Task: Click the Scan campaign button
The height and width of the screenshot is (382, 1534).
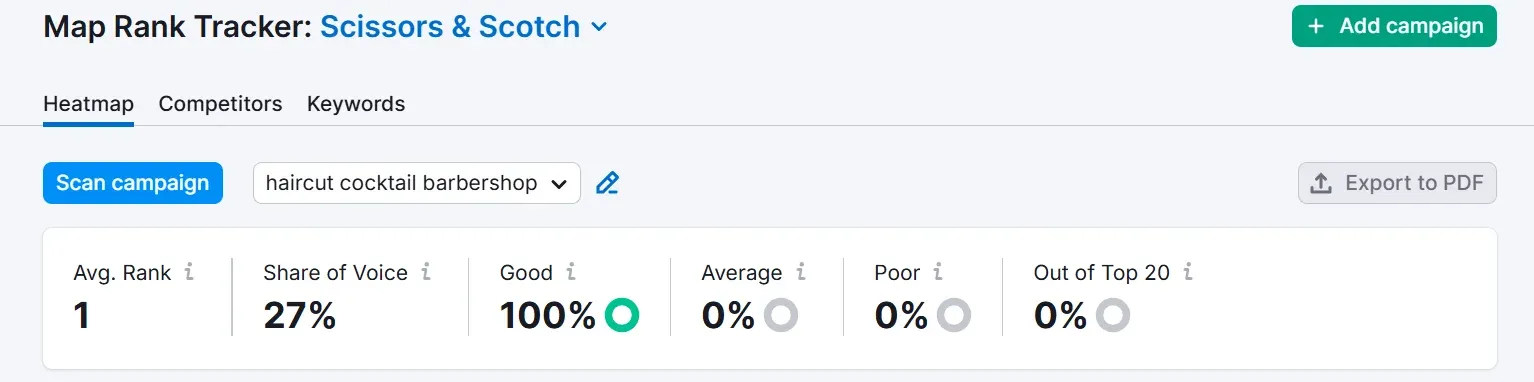Action: pos(133,183)
